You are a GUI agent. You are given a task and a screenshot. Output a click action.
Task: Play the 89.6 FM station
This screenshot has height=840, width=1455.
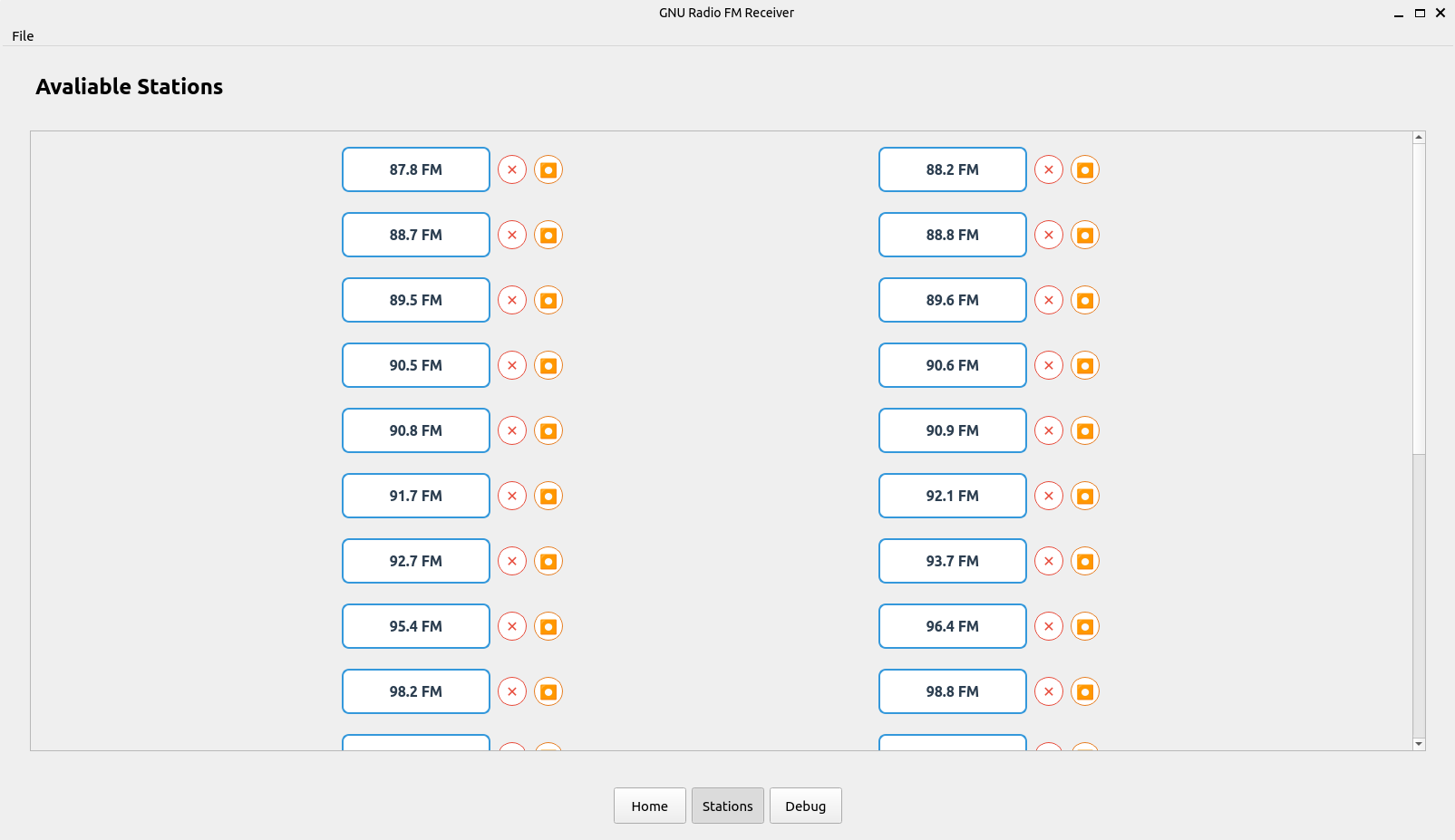[953, 300]
